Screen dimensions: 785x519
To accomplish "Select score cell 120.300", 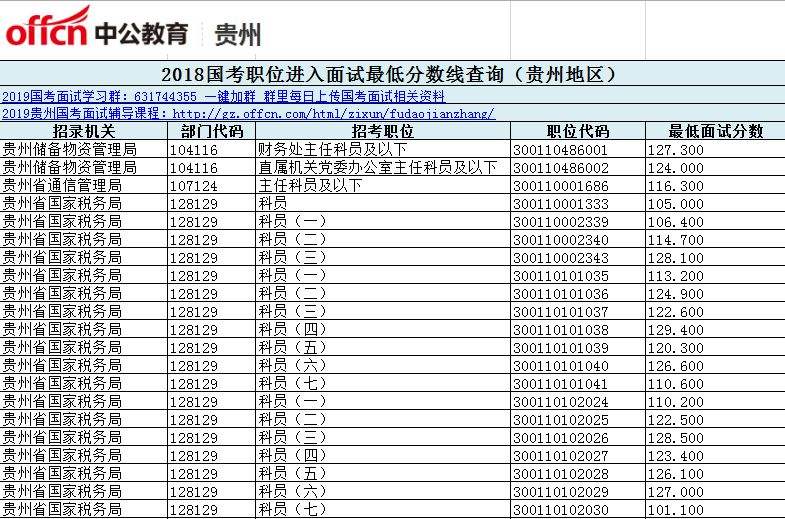I will click(715, 347).
